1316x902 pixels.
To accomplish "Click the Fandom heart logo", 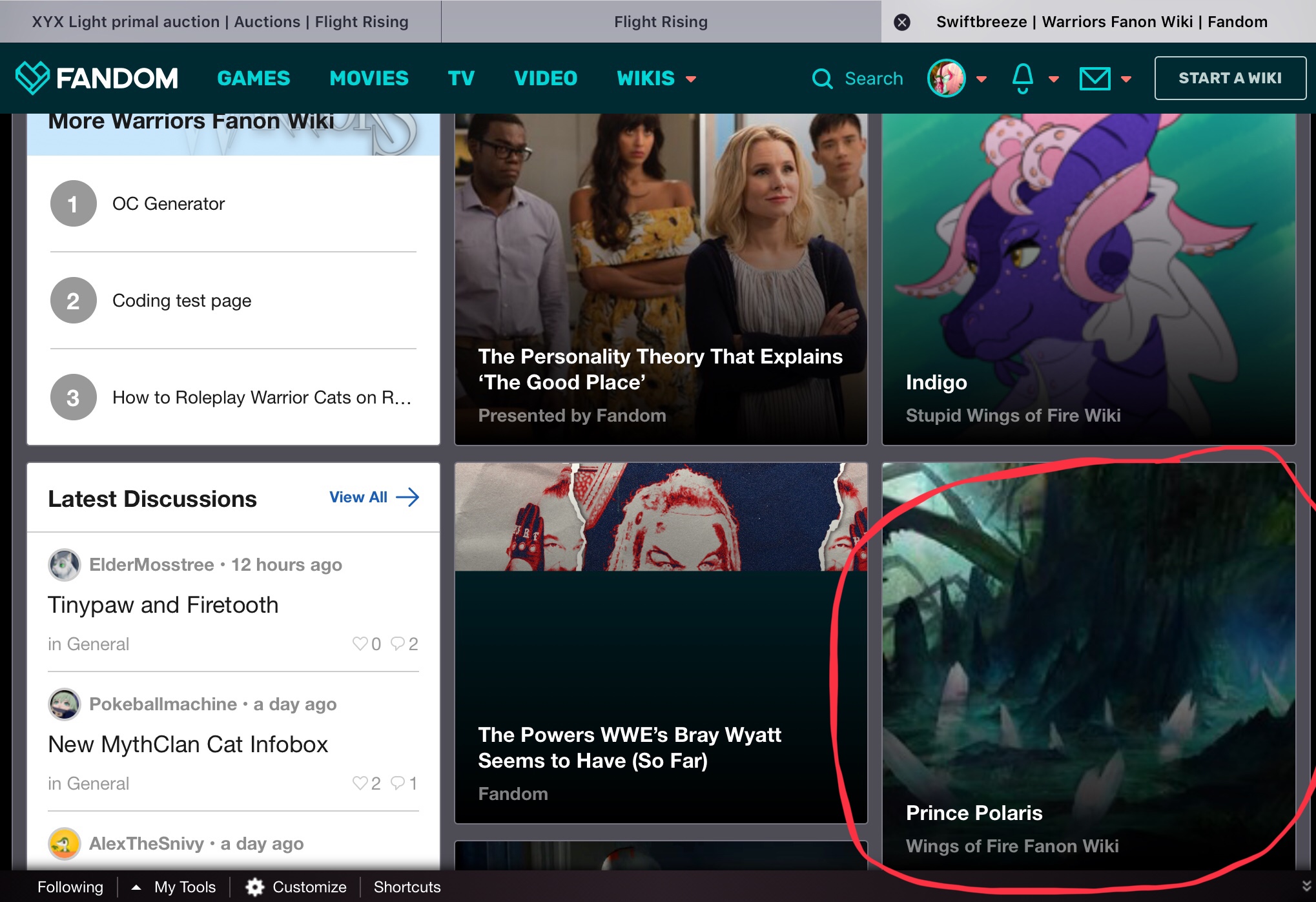I will (32, 78).
